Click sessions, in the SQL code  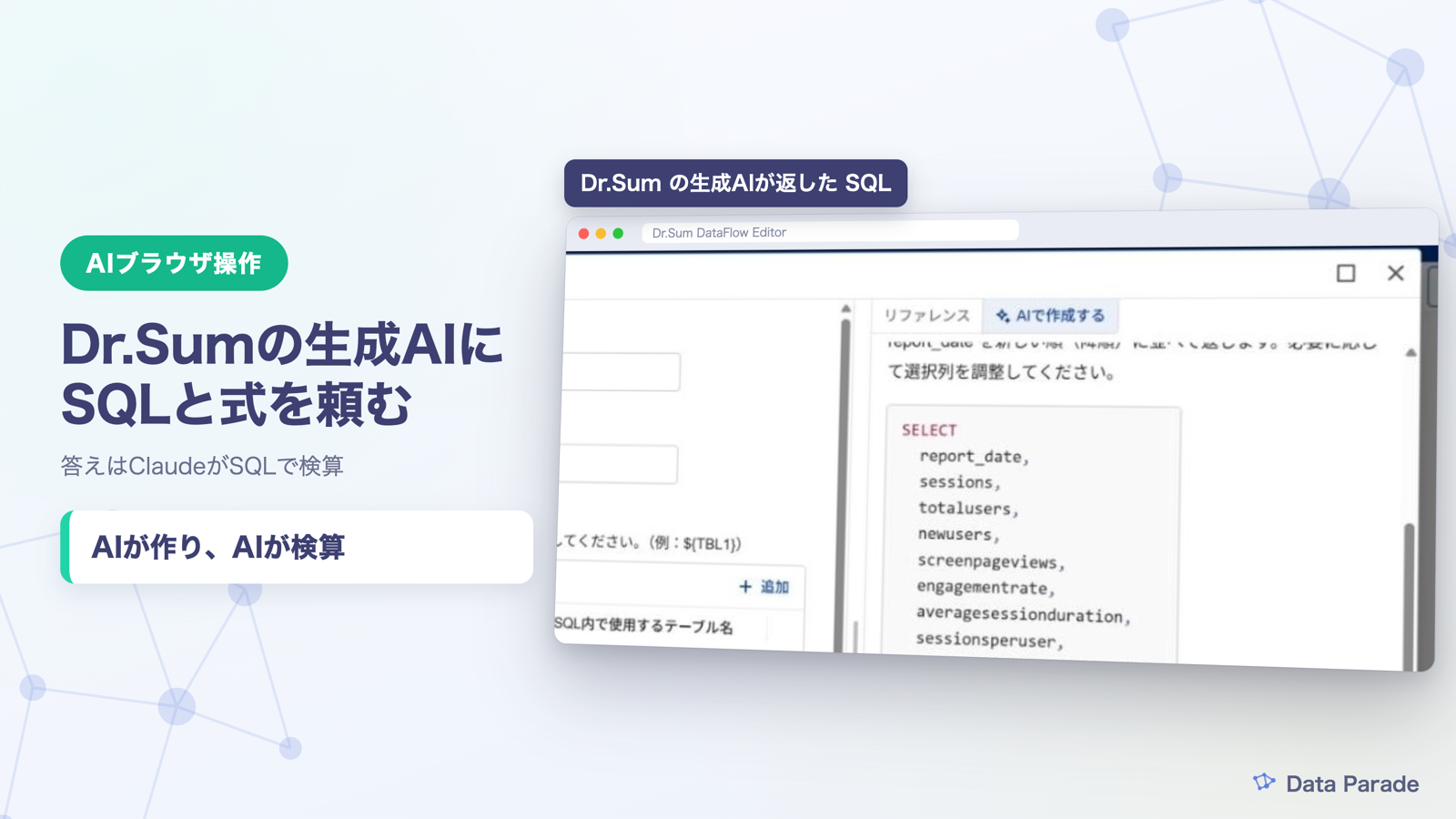959,482
